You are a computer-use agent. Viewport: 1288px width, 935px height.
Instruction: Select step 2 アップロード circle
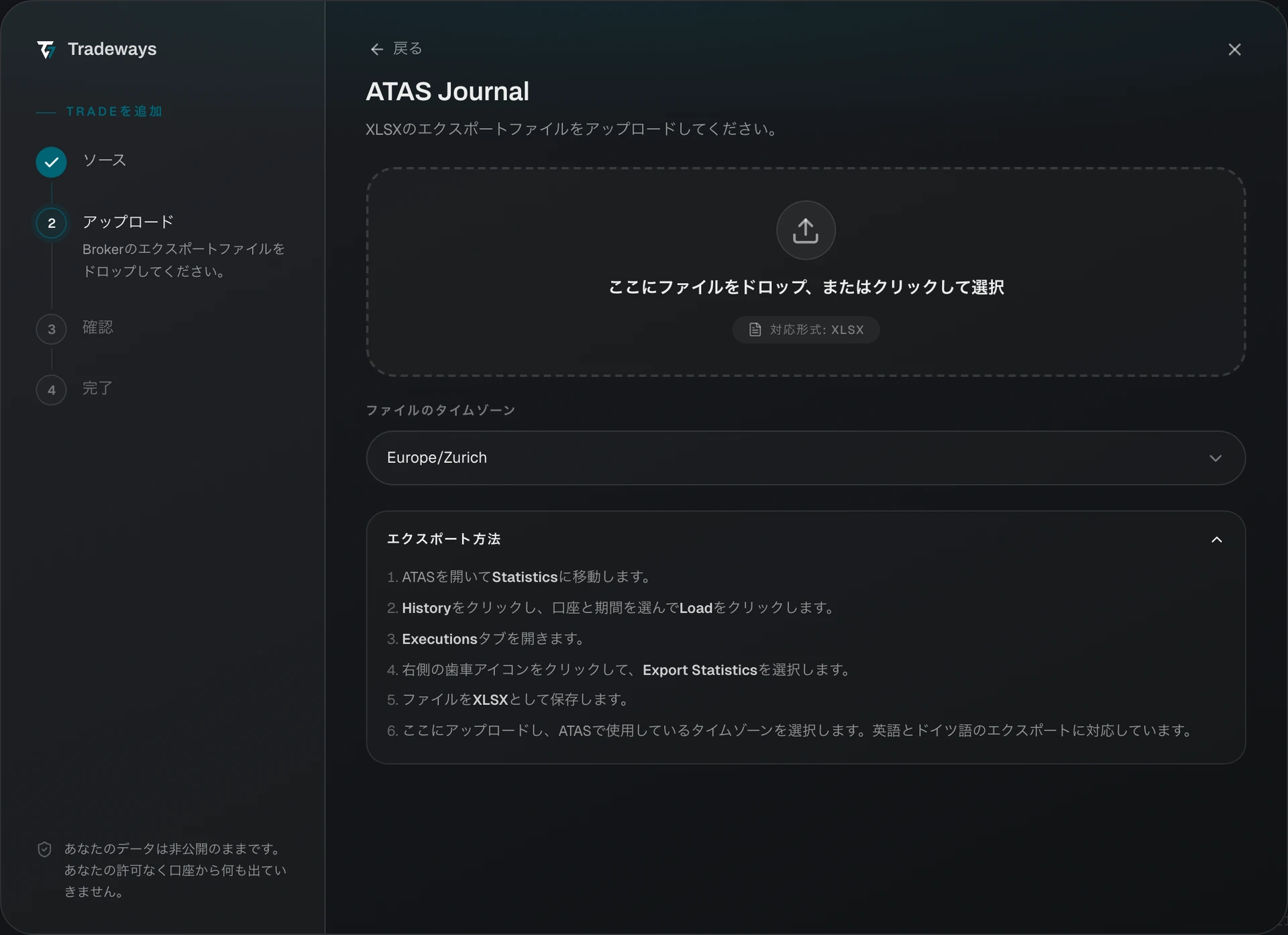(x=51, y=223)
